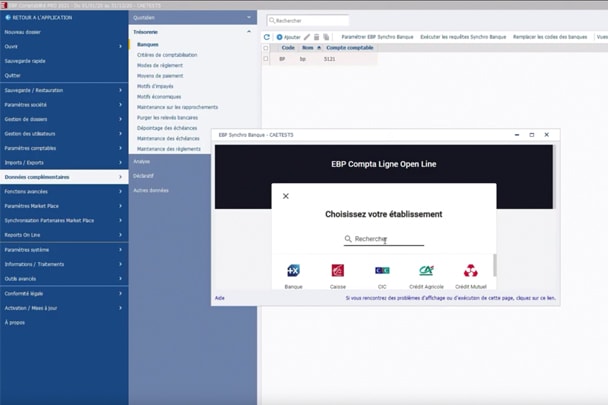
Task: Toggle the select-all header checkbox
Action: click(x=266, y=48)
